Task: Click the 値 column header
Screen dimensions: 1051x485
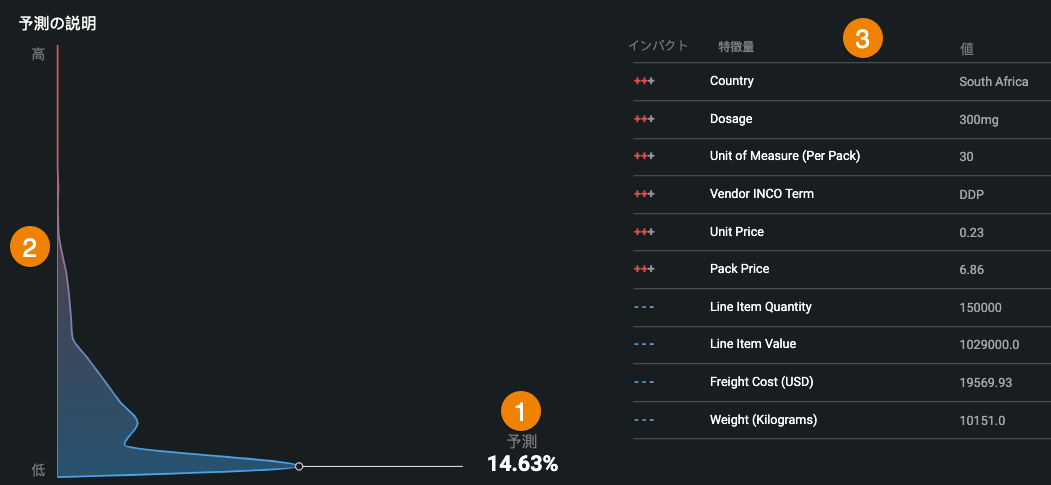Action: point(967,48)
